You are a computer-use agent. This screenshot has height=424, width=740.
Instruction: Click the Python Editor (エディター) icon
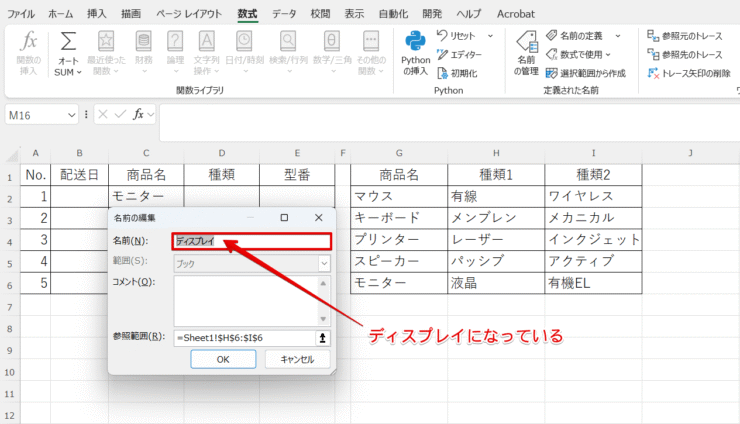pos(442,54)
